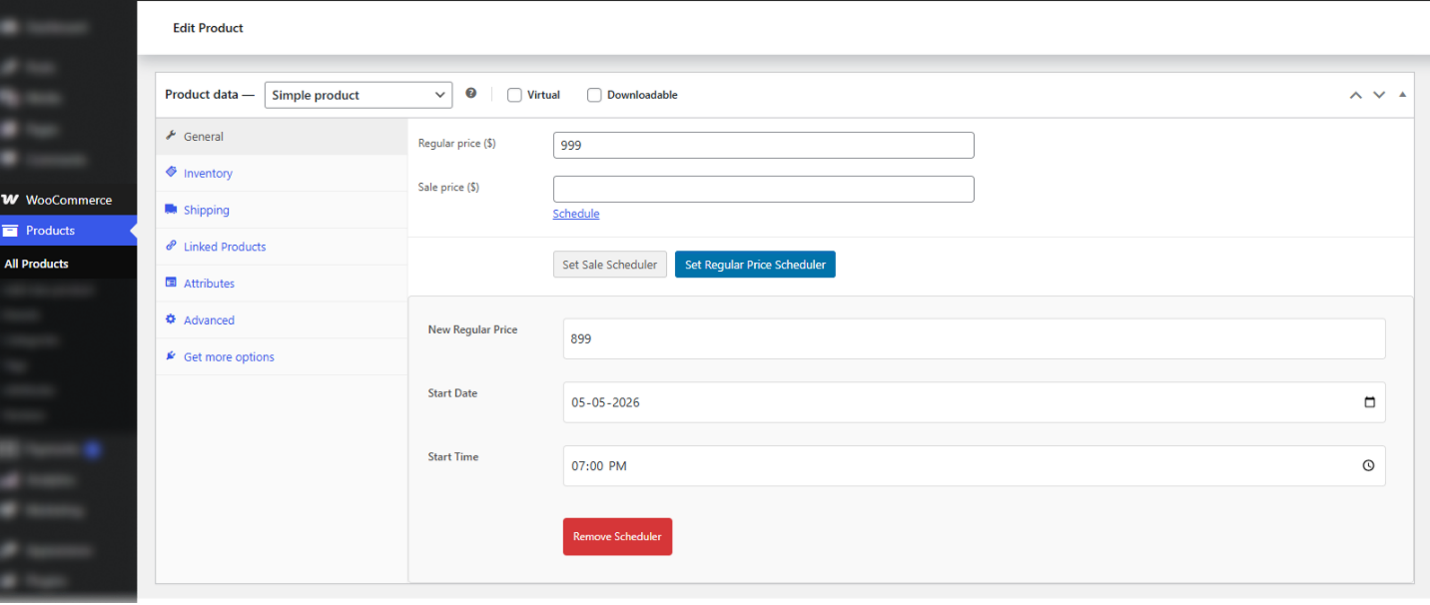Viewport: 1430px width, 605px height.
Task: Focus the Start Date field
Action: click(x=974, y=402)
